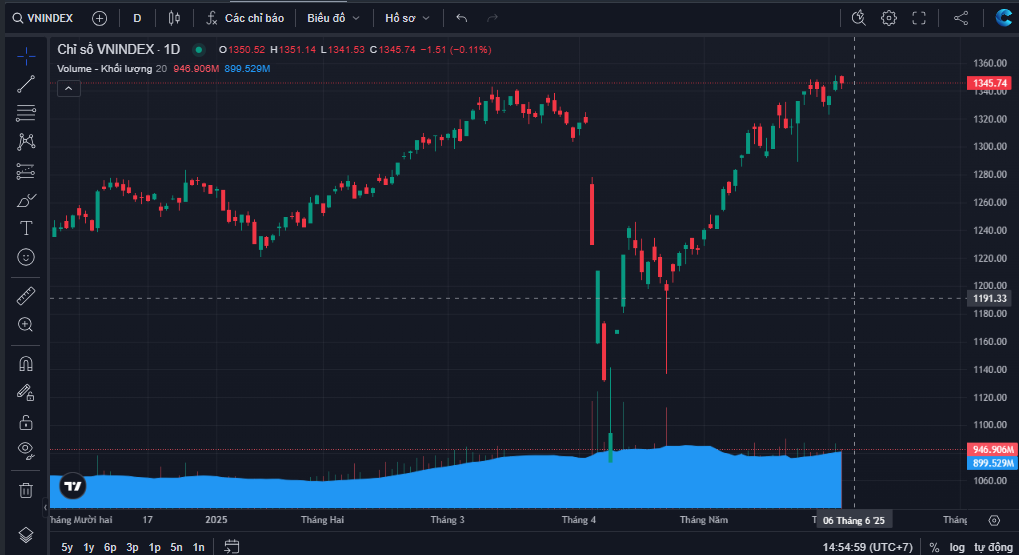
Task: Select the ruler measure tool
Action: click(x=26, y=296)
